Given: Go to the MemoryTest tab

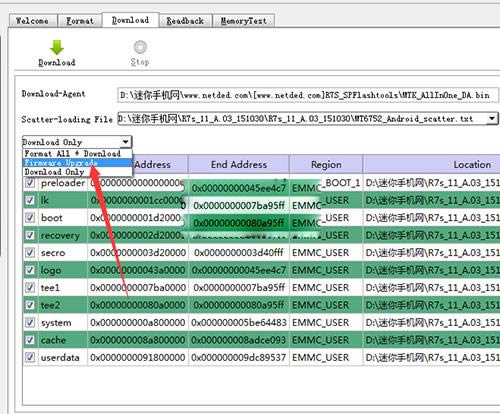Looking at the screenshot, I should 244,21.
